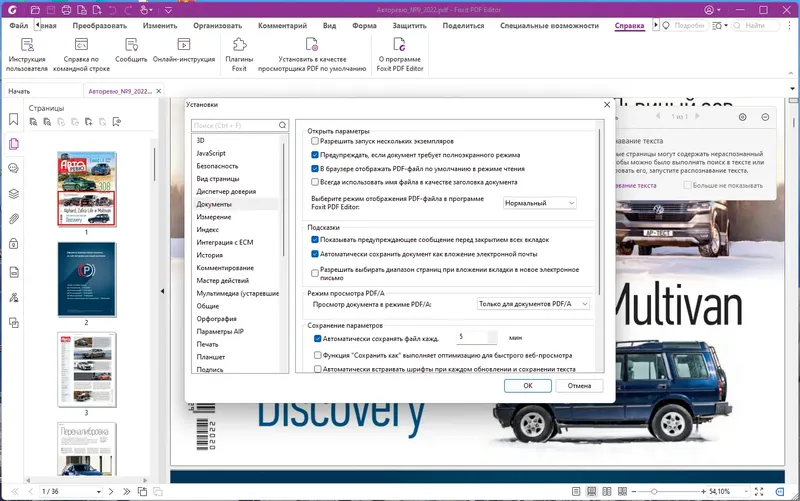Screen dimensions: 800x501
Task: Click the Open folder icon in title bar
Action: (x=35, y=10)
